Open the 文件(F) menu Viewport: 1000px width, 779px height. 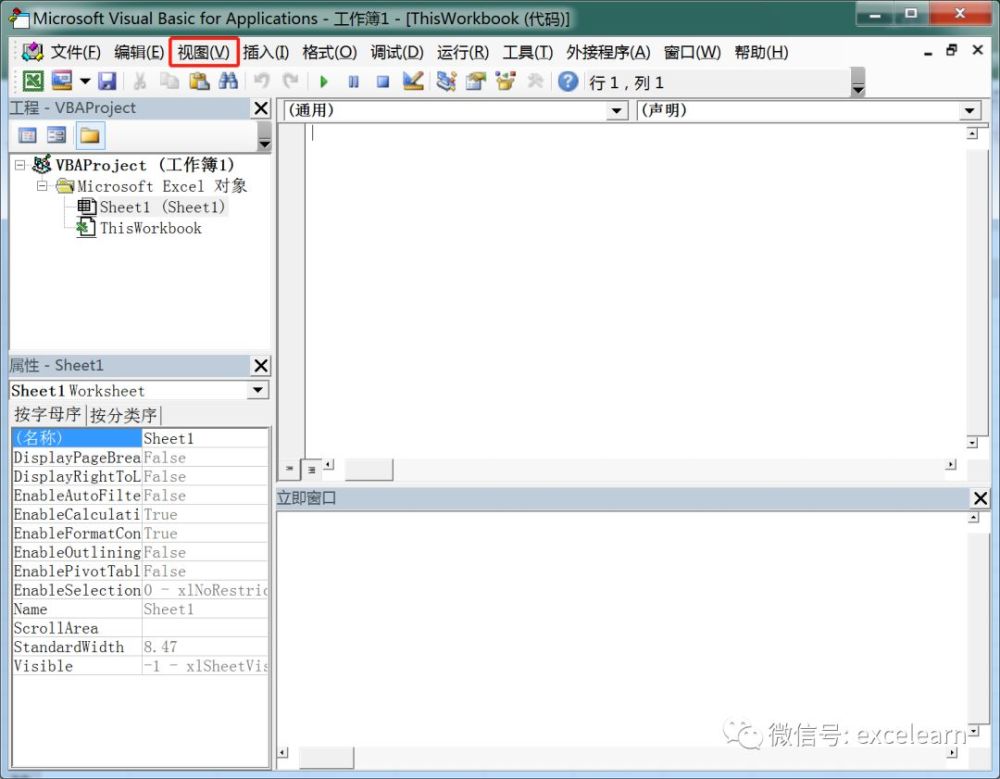click(x=76, y=52)
